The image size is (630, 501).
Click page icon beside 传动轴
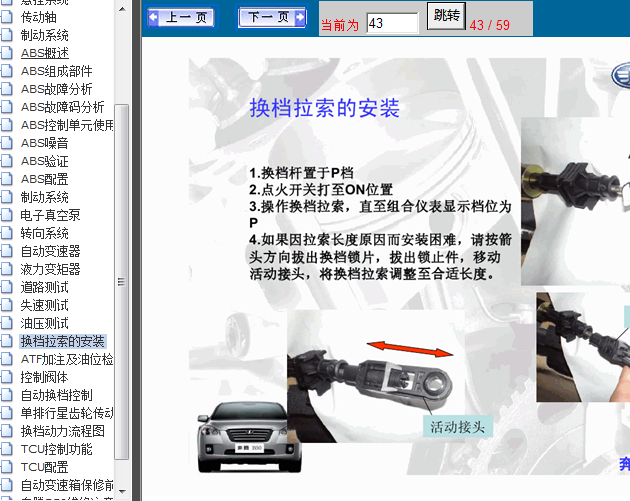point(6,17)
